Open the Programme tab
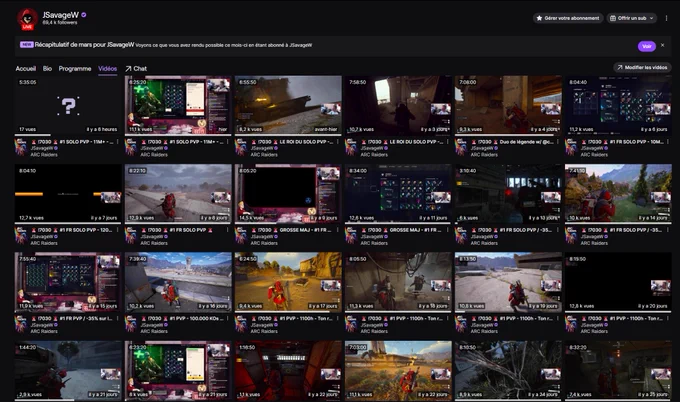The image size is (680, 402). [x=75, y=69]
